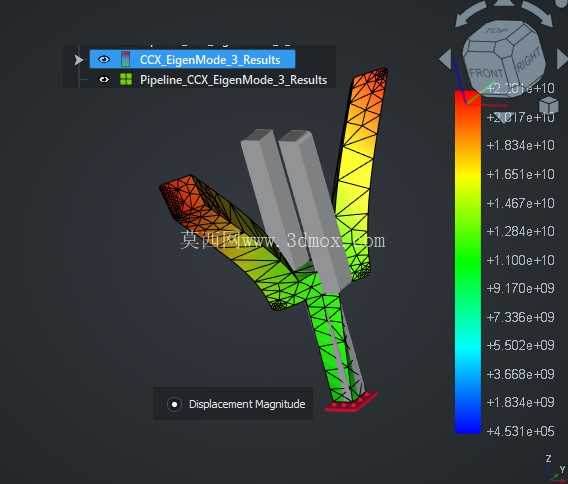Image resolution: width=568 pixels, height=484 pixels.
Task: Open the small cube view menu icon
Action: point(548,106)
